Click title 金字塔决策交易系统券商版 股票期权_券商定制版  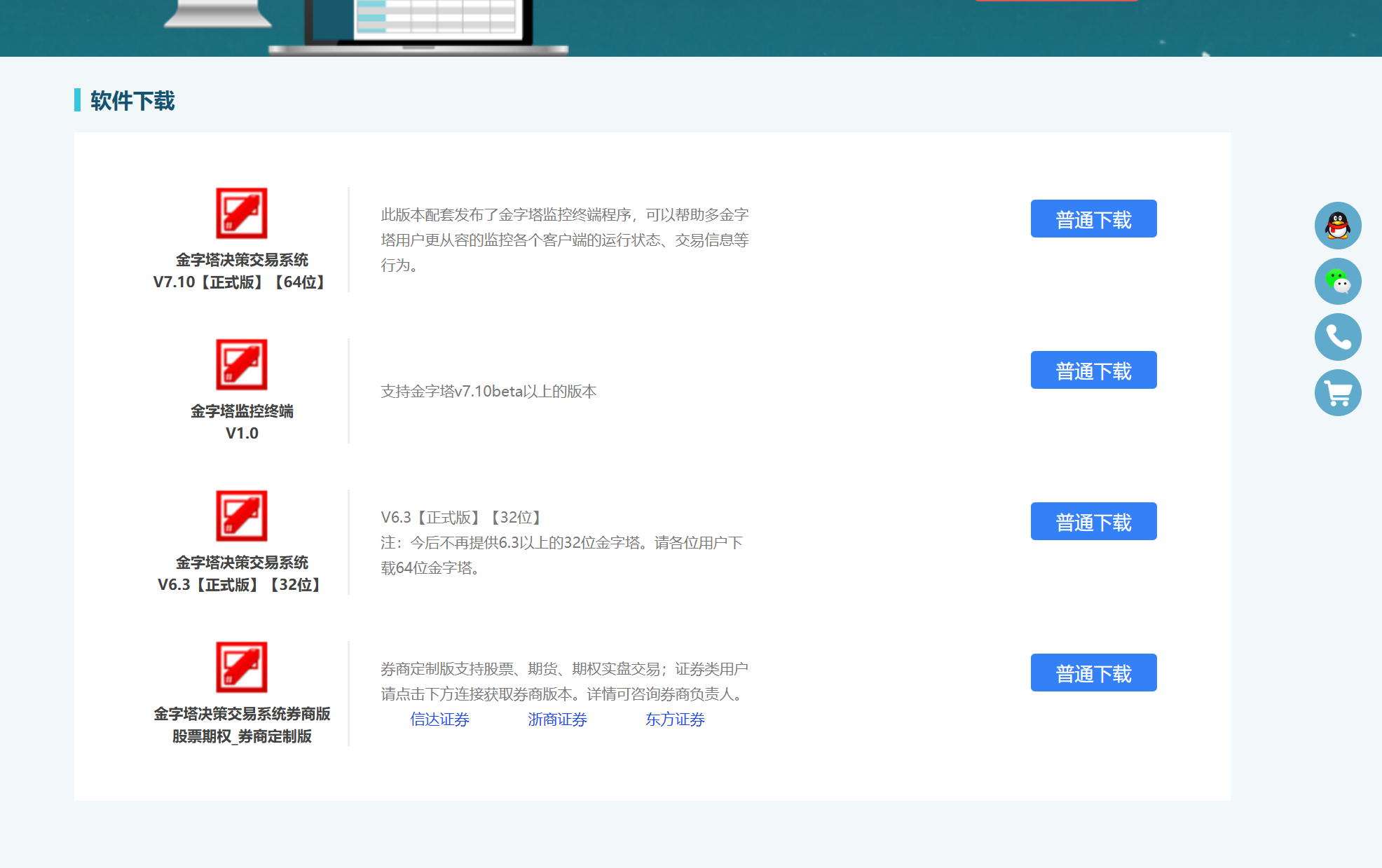pyautogui.click(x=242, y=724)
